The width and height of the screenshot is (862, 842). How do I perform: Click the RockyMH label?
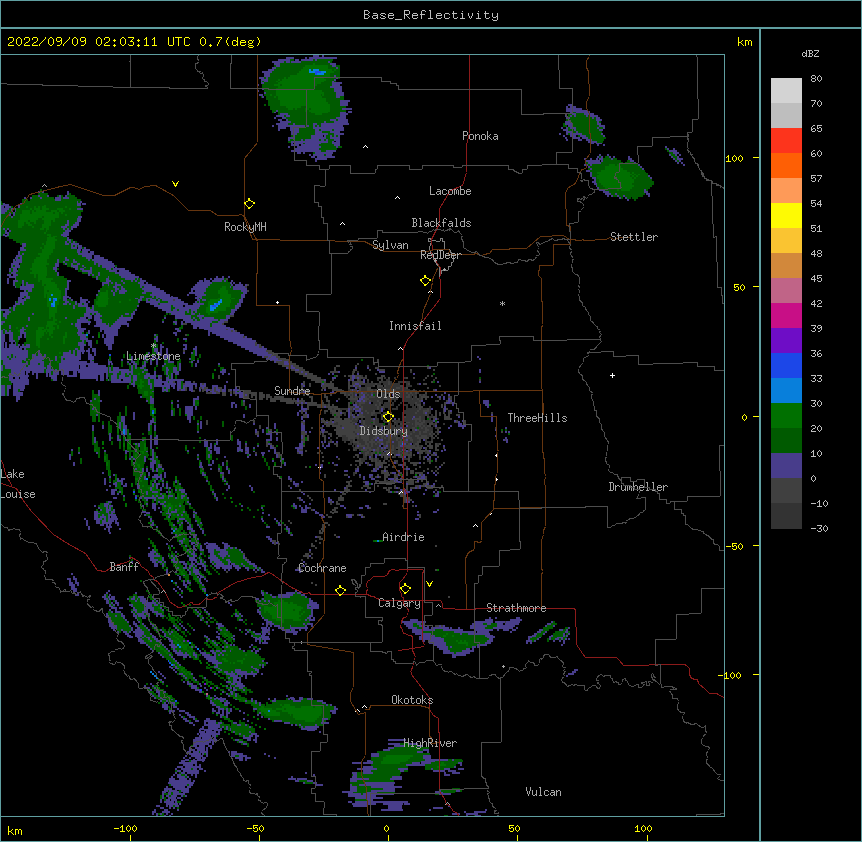(245, 226)
